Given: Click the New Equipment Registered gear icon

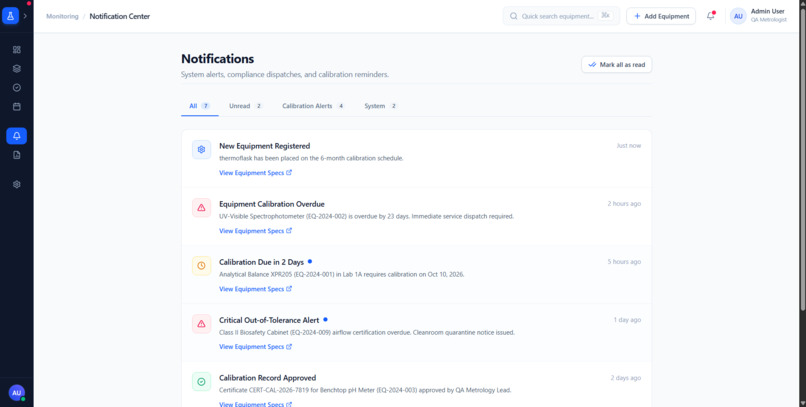Looking at the screenshot, I should pyautogui.click(x=202, y=150).
